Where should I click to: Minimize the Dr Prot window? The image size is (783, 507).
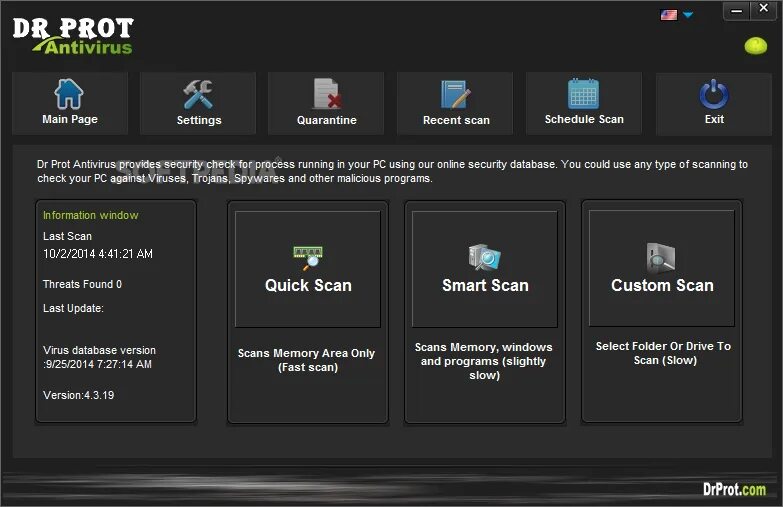[736, 10]
